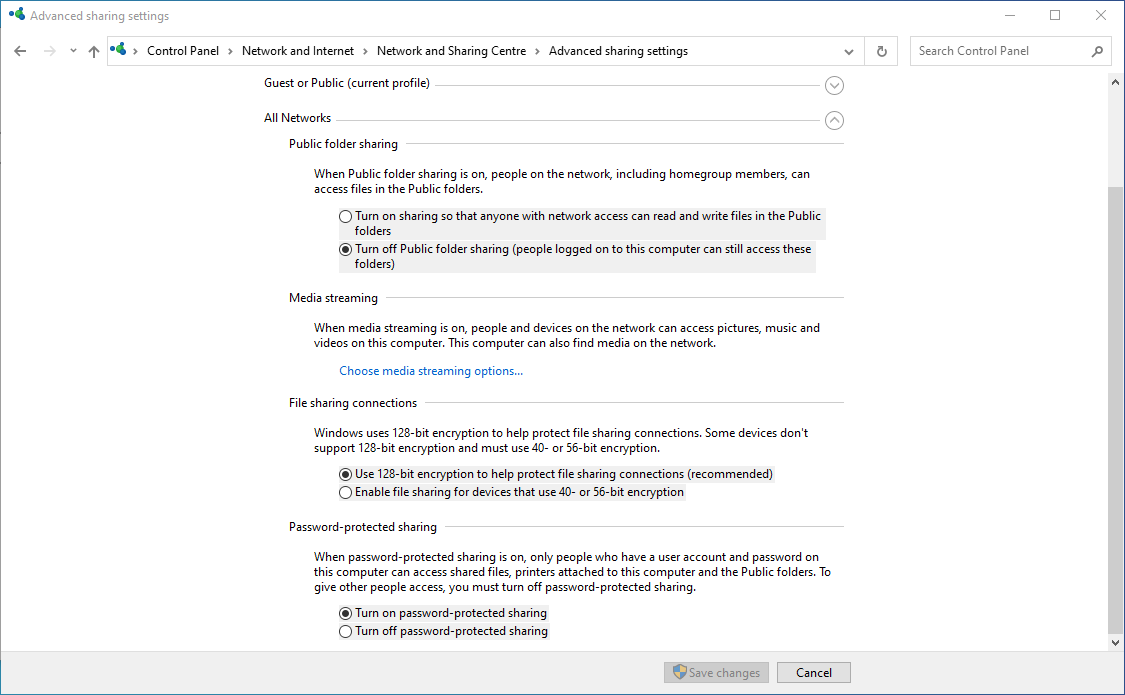Click the Save changes button
The width and height of the screenshot is (1125, 695).
tap(716, 672)
